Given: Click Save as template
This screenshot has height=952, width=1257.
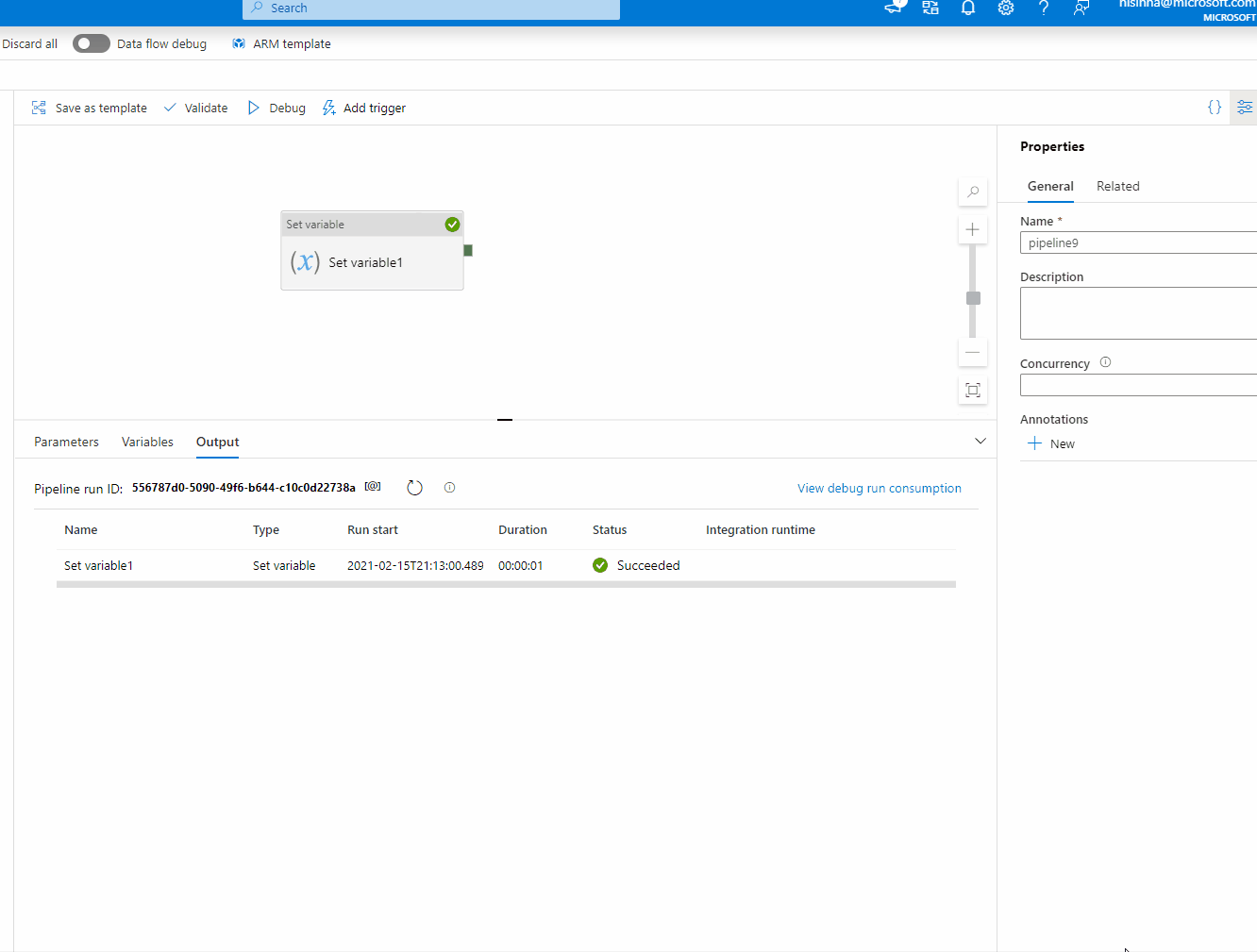Looking at the screenshot, I should pos(90,109).
